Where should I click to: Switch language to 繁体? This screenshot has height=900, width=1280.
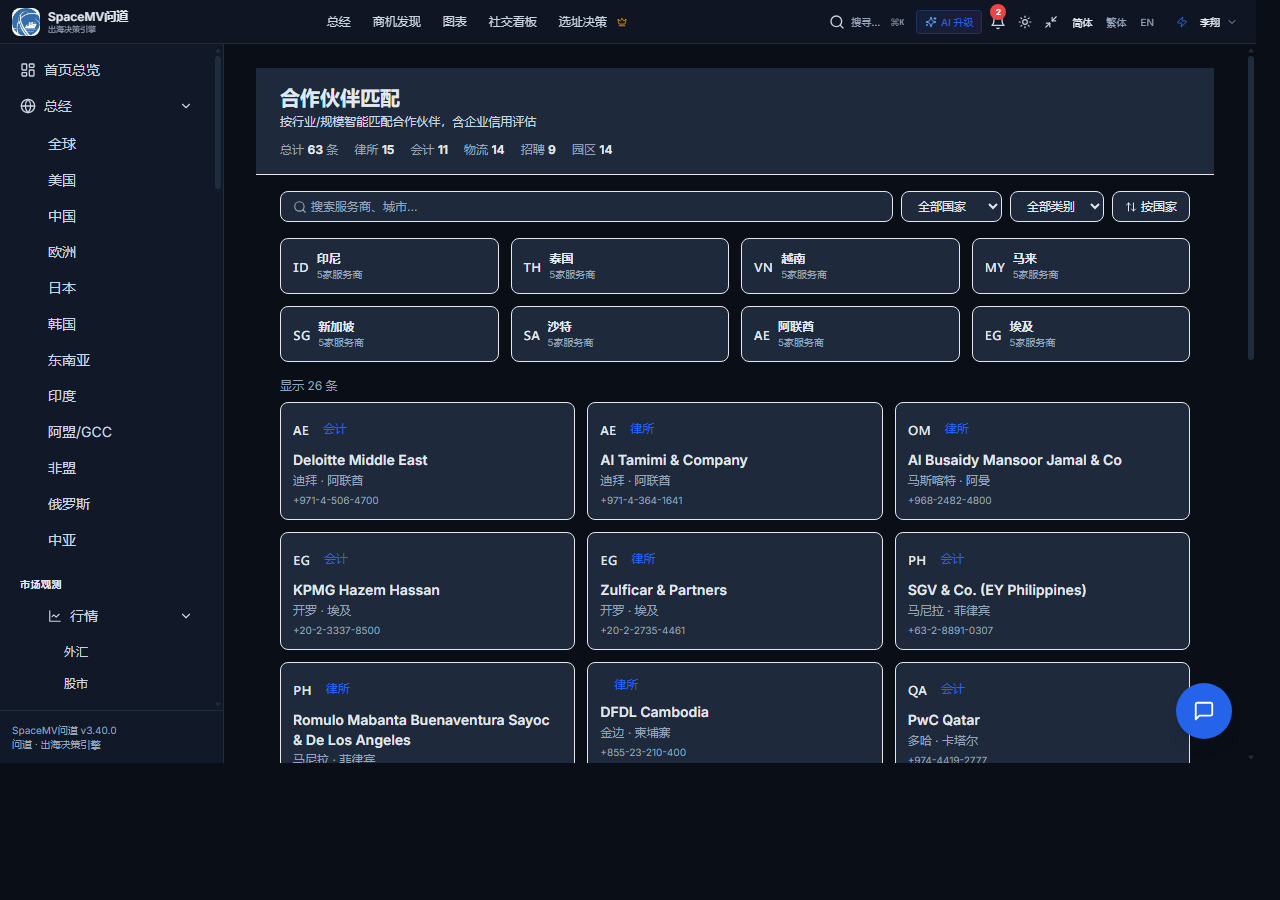[1116, 22]
